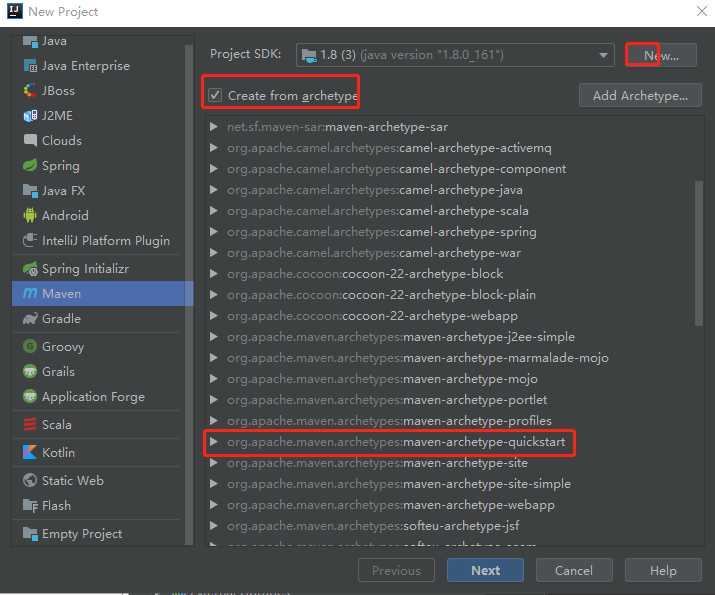Expand camel-archetype-activemq archetype
The image size is (715, 595).
[213, 148]
